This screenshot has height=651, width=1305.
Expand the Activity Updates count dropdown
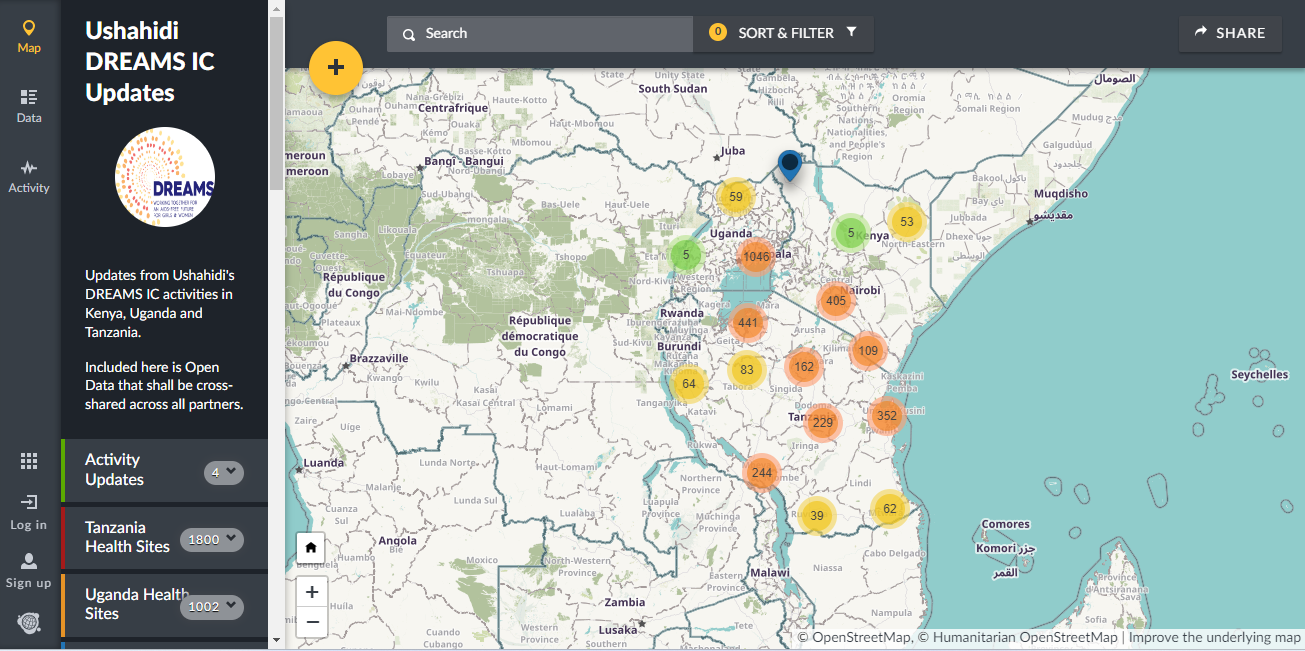tap(224, 472)
